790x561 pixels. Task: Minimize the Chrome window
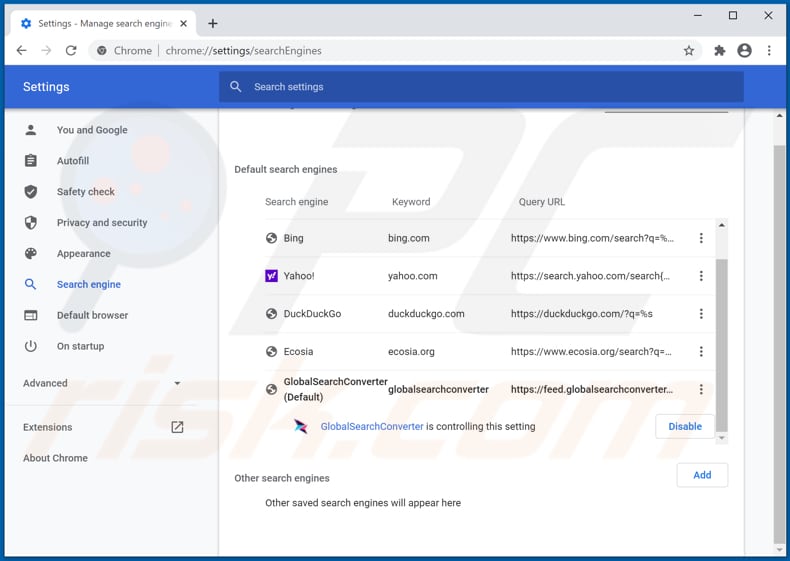tap(698, 16)
